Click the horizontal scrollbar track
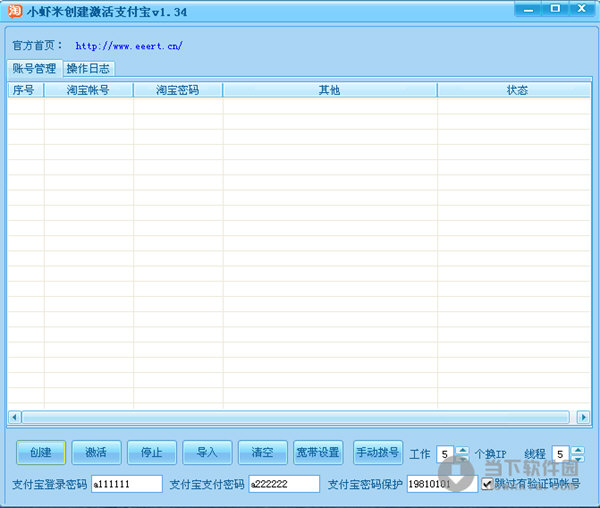600x508 pixels. 295,417
